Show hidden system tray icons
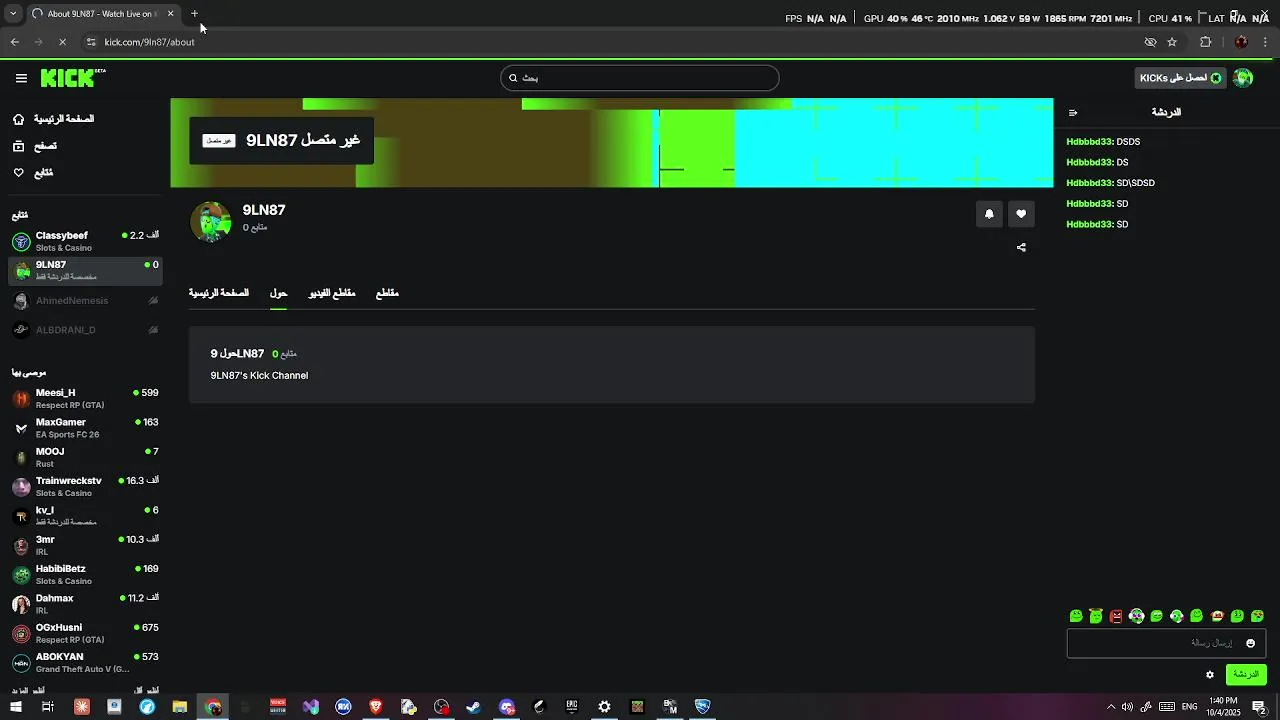Screen dimensions: 1280x720 1110,707
